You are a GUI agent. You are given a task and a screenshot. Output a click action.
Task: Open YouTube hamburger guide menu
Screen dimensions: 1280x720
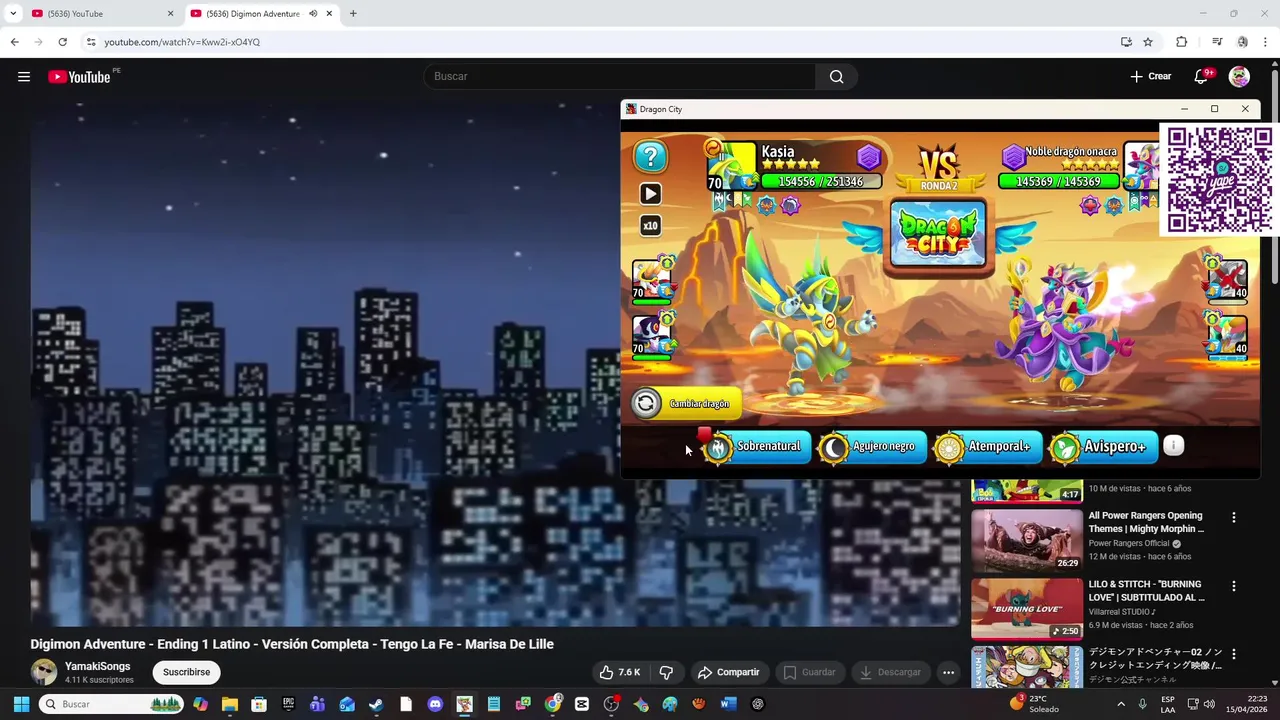pyautogui.click(x=24, y=77)
